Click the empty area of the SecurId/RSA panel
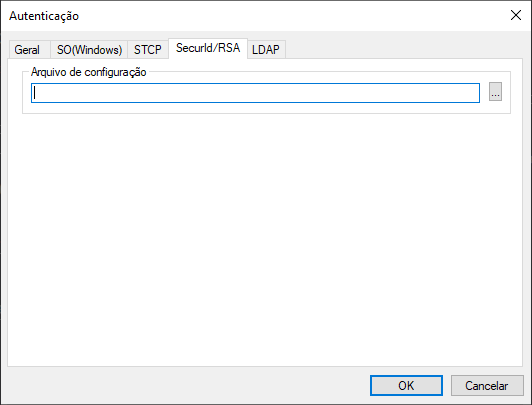The image size is (532, 405). pos(265,237)
